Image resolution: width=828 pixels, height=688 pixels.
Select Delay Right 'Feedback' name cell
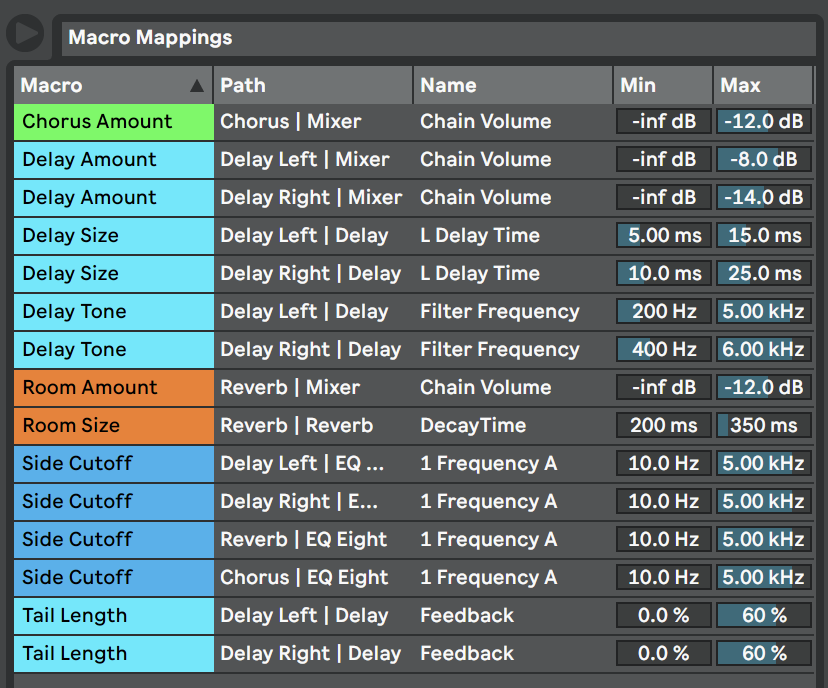[514, 654]
